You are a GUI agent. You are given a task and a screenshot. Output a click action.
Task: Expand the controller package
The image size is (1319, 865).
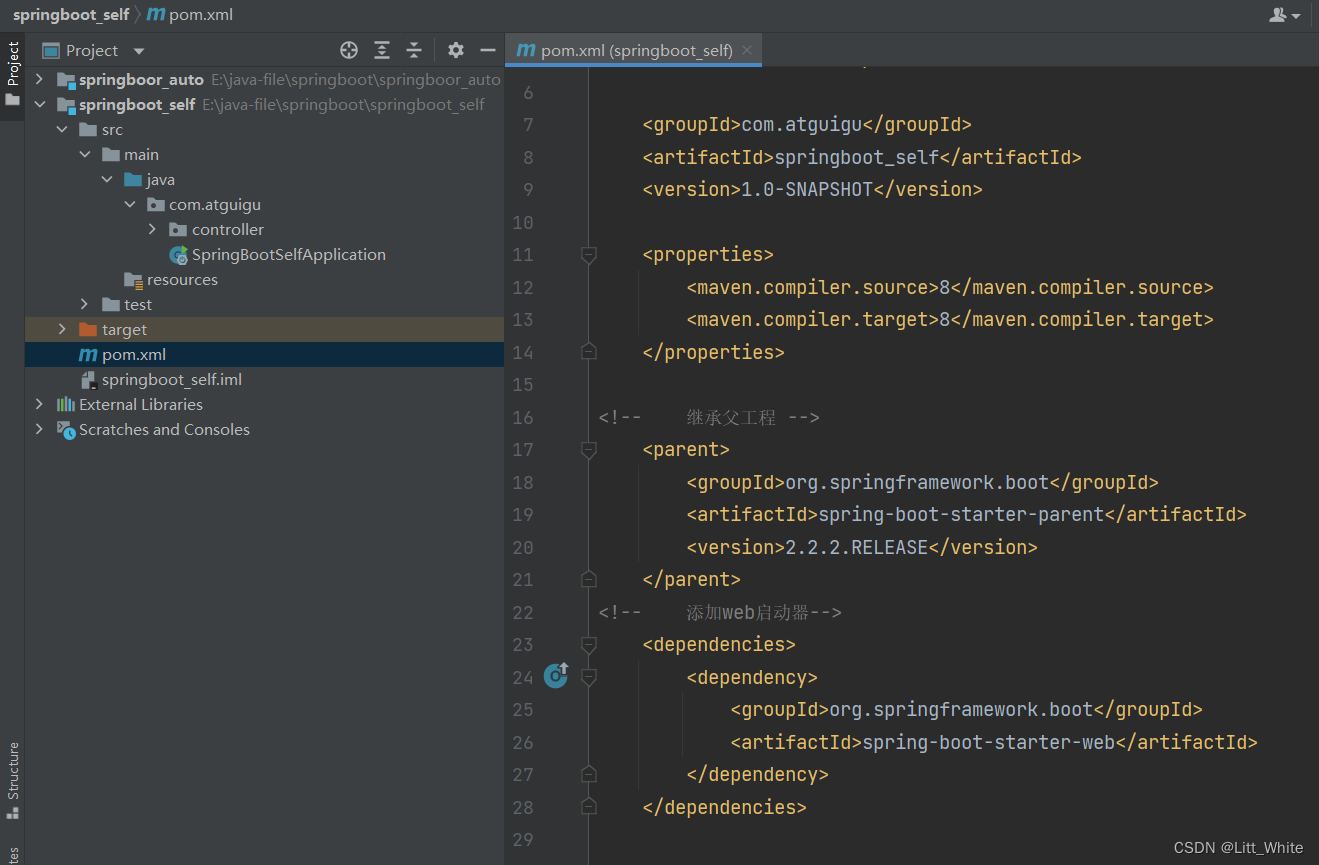[152, 229]
